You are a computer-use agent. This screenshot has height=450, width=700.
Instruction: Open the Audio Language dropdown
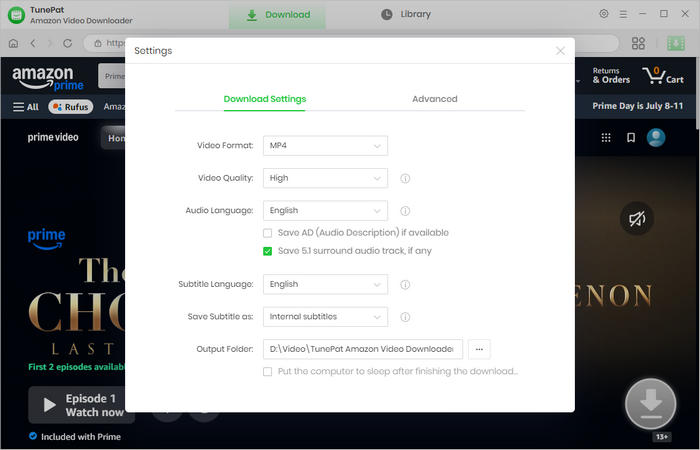click(325, 211)
